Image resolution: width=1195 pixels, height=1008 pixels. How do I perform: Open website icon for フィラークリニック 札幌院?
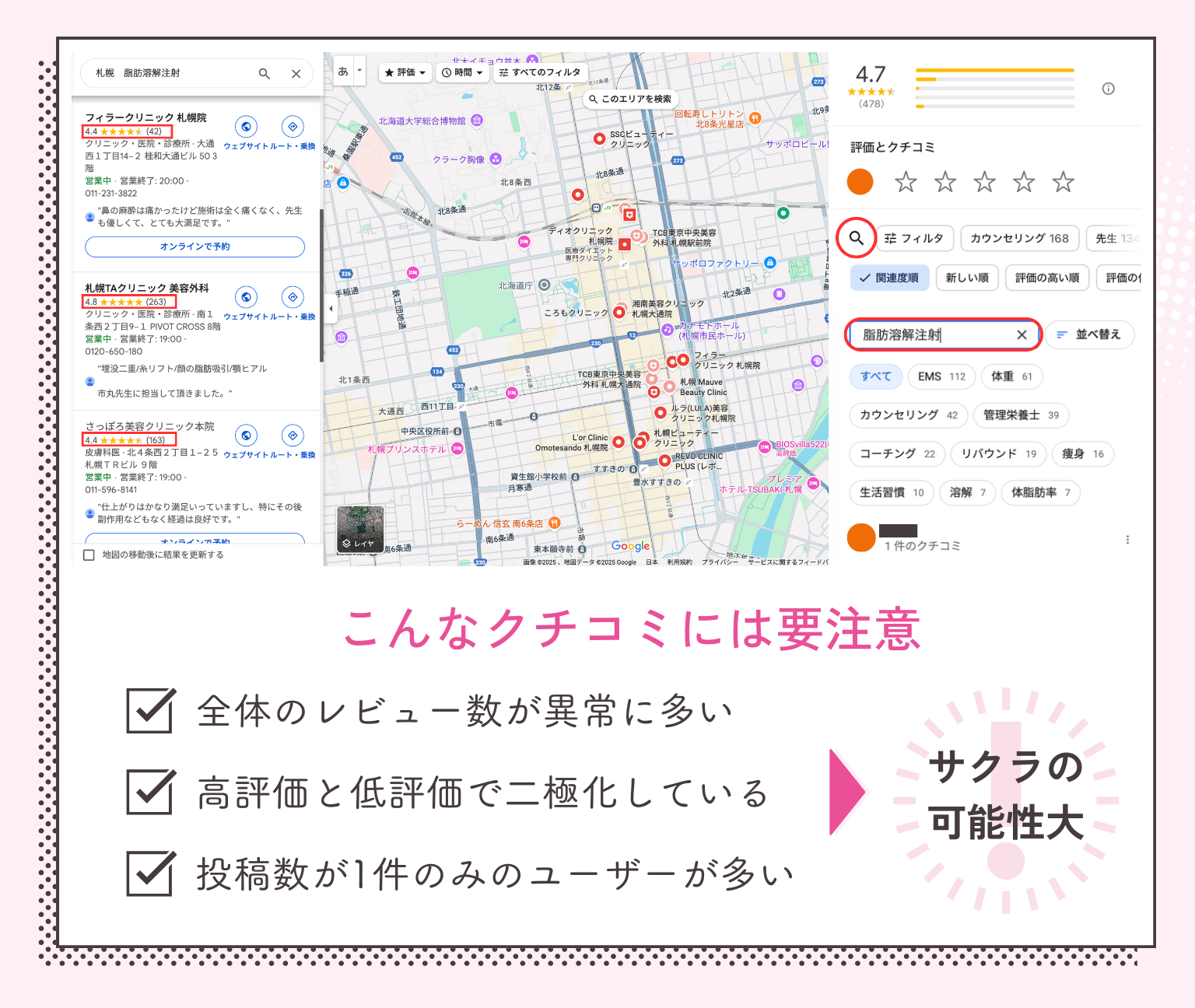[x=246, y=127]
